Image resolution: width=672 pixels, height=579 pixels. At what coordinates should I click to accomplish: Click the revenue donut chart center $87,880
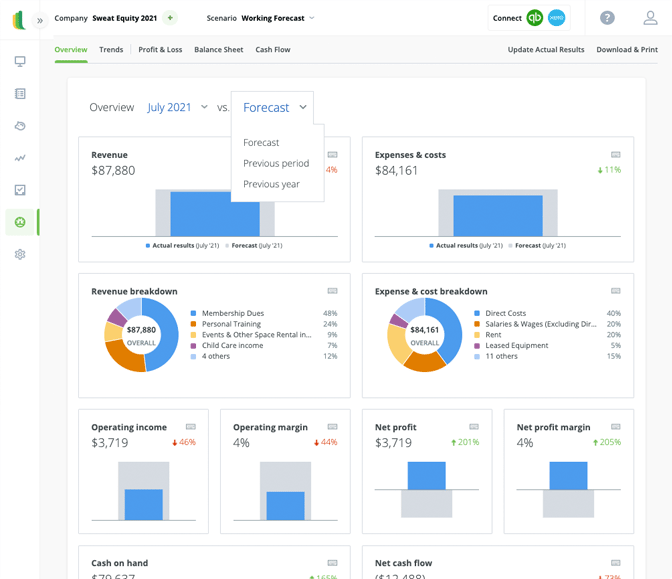pyautogui.click(x=141, y=330)
